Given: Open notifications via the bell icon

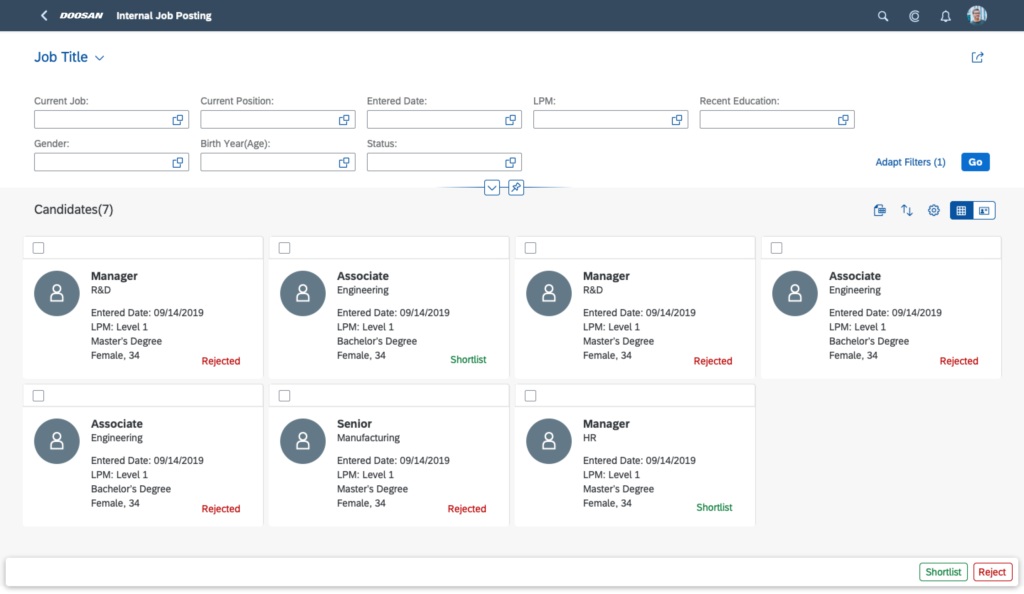Looking at the screenshot, I should 945,16.
